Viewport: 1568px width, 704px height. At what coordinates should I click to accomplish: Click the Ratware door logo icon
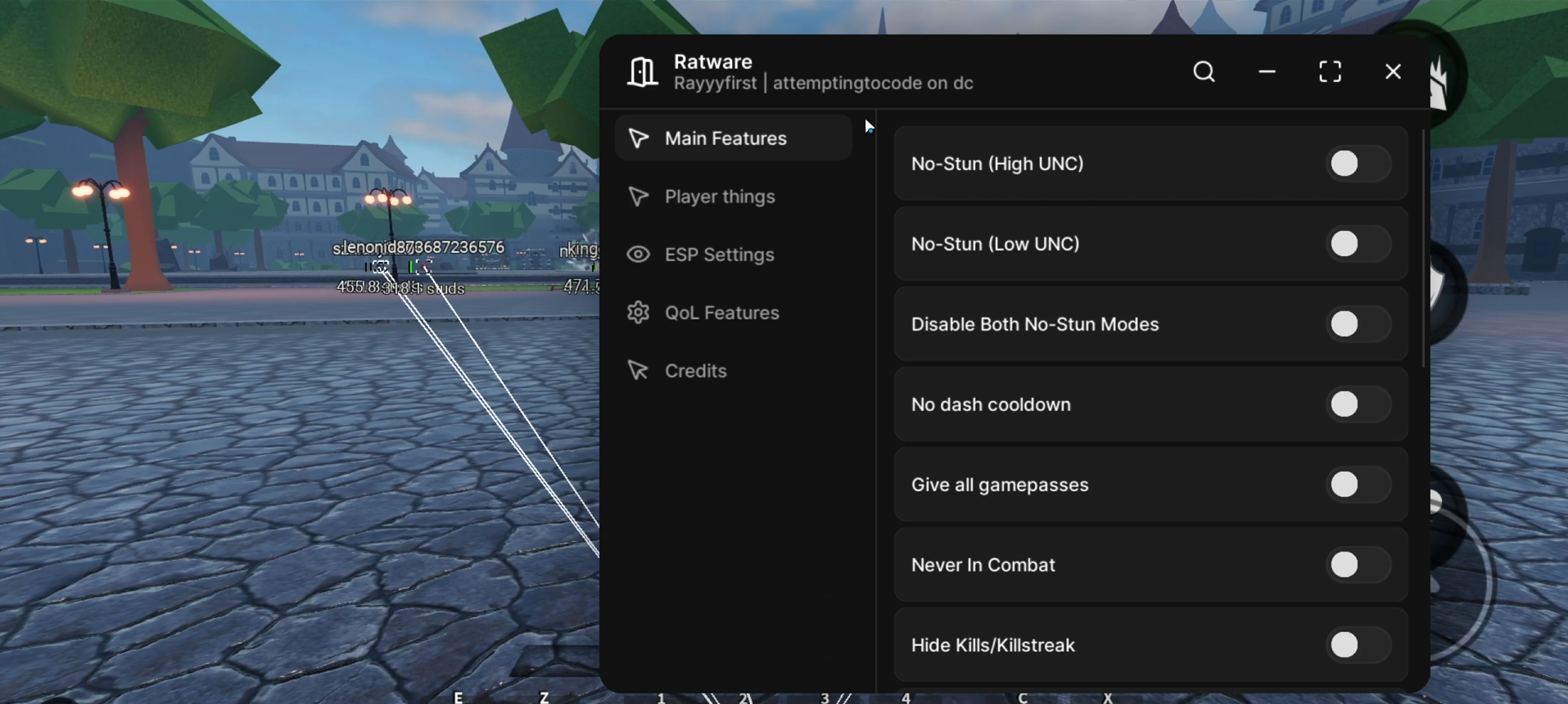click(x=642, y=72)
